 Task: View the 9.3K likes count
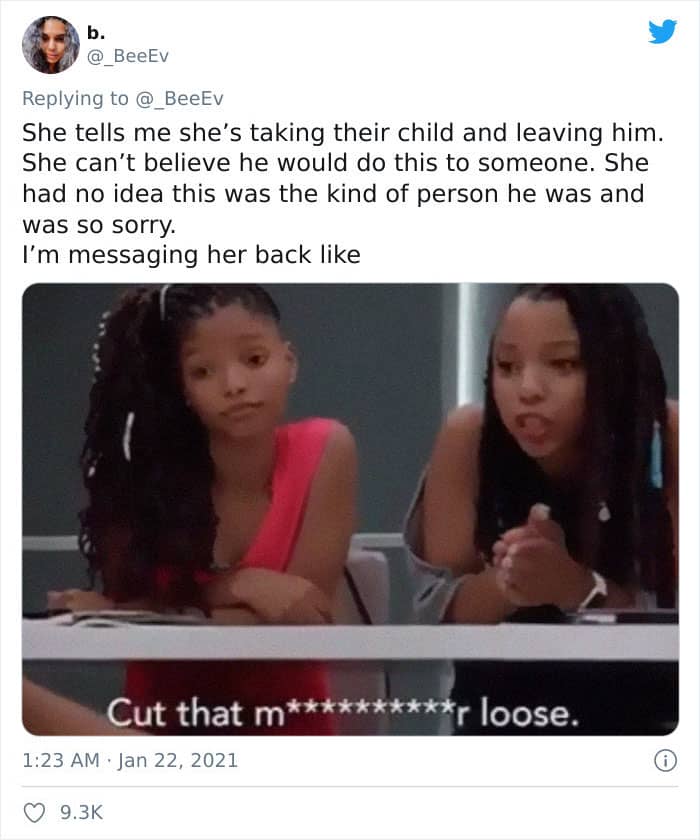(81, 812)
